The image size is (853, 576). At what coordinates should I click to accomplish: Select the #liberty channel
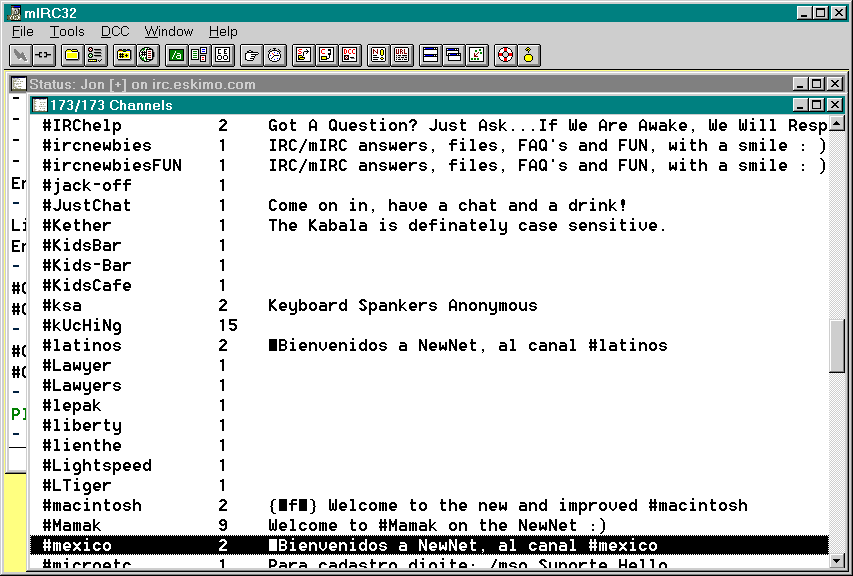click(x=429, y=425)
